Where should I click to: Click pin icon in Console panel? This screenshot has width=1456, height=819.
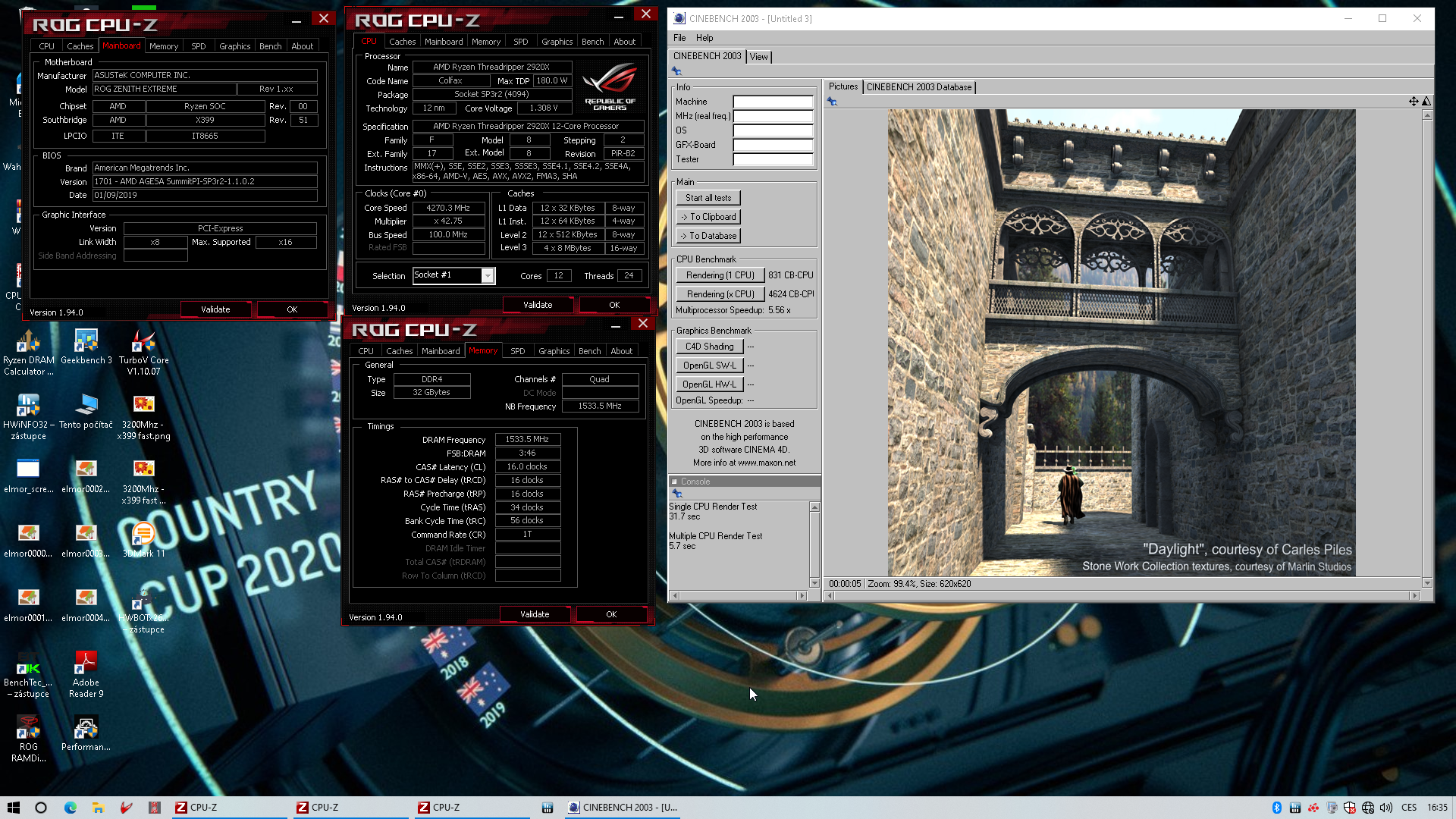point(677,494)
